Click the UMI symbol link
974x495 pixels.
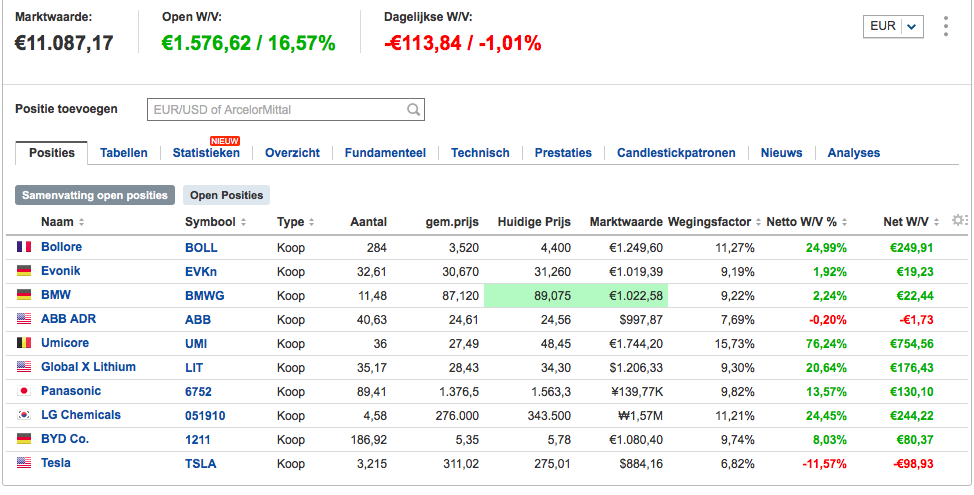(x=196, y=344)
